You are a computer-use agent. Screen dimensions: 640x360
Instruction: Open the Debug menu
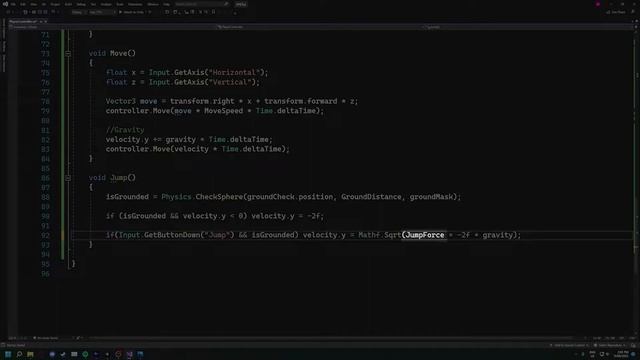click(x=81, y=4)
